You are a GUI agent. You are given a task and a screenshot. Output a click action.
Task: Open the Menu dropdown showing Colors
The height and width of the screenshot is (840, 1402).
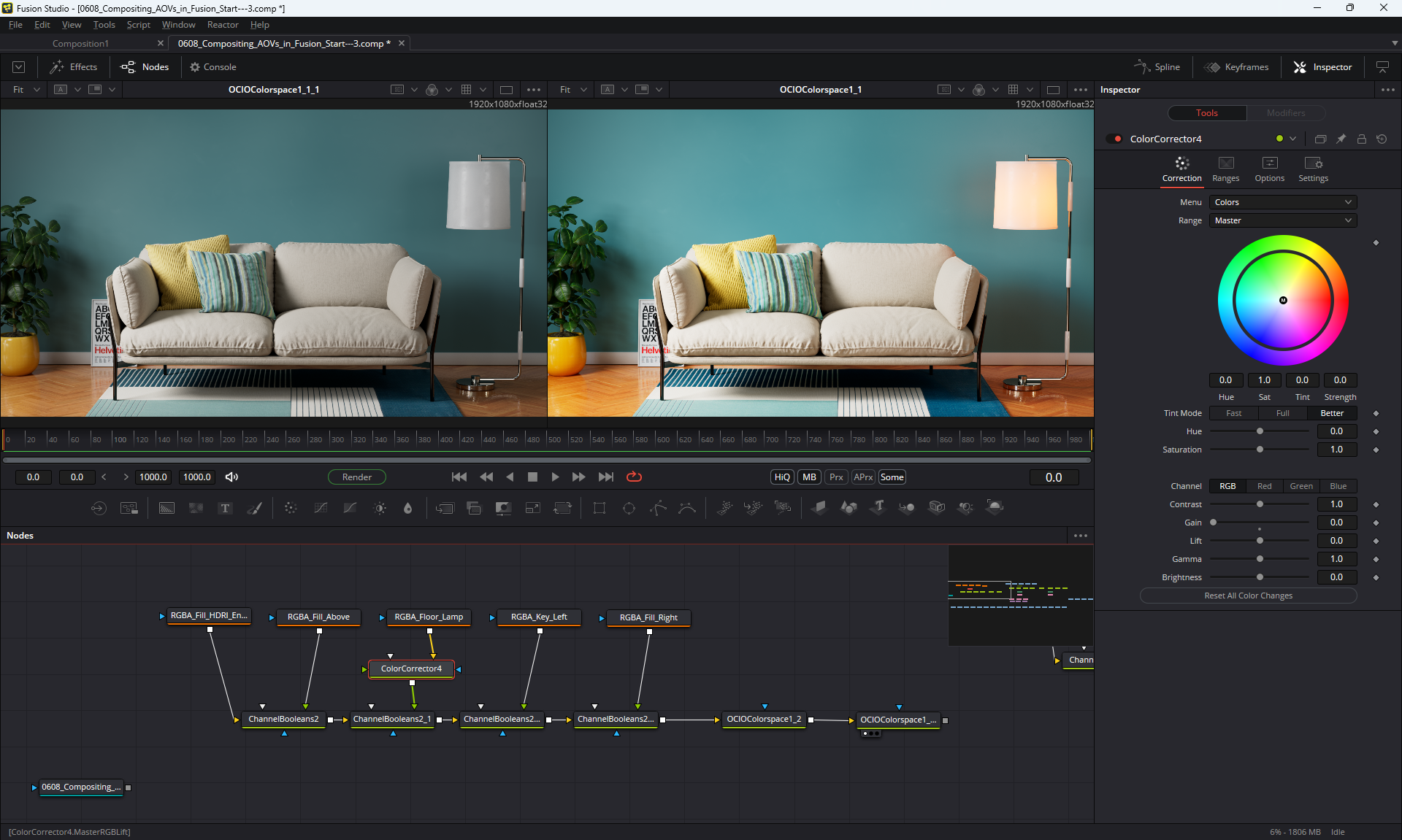tap(1282, 202)
